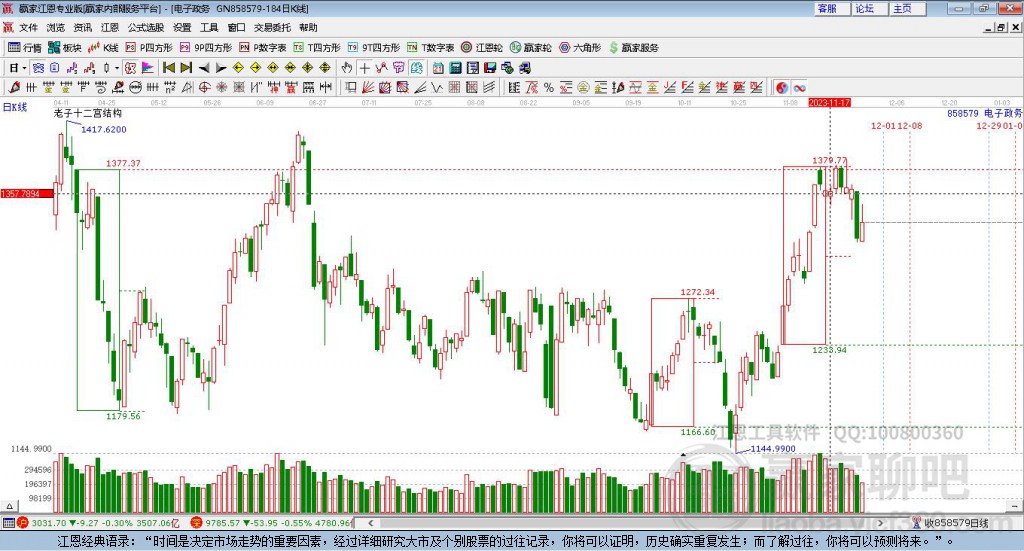The height and width of the screenshot is (551, 1024).
Task: Open the 工具 menu
Action: [209, 27]
